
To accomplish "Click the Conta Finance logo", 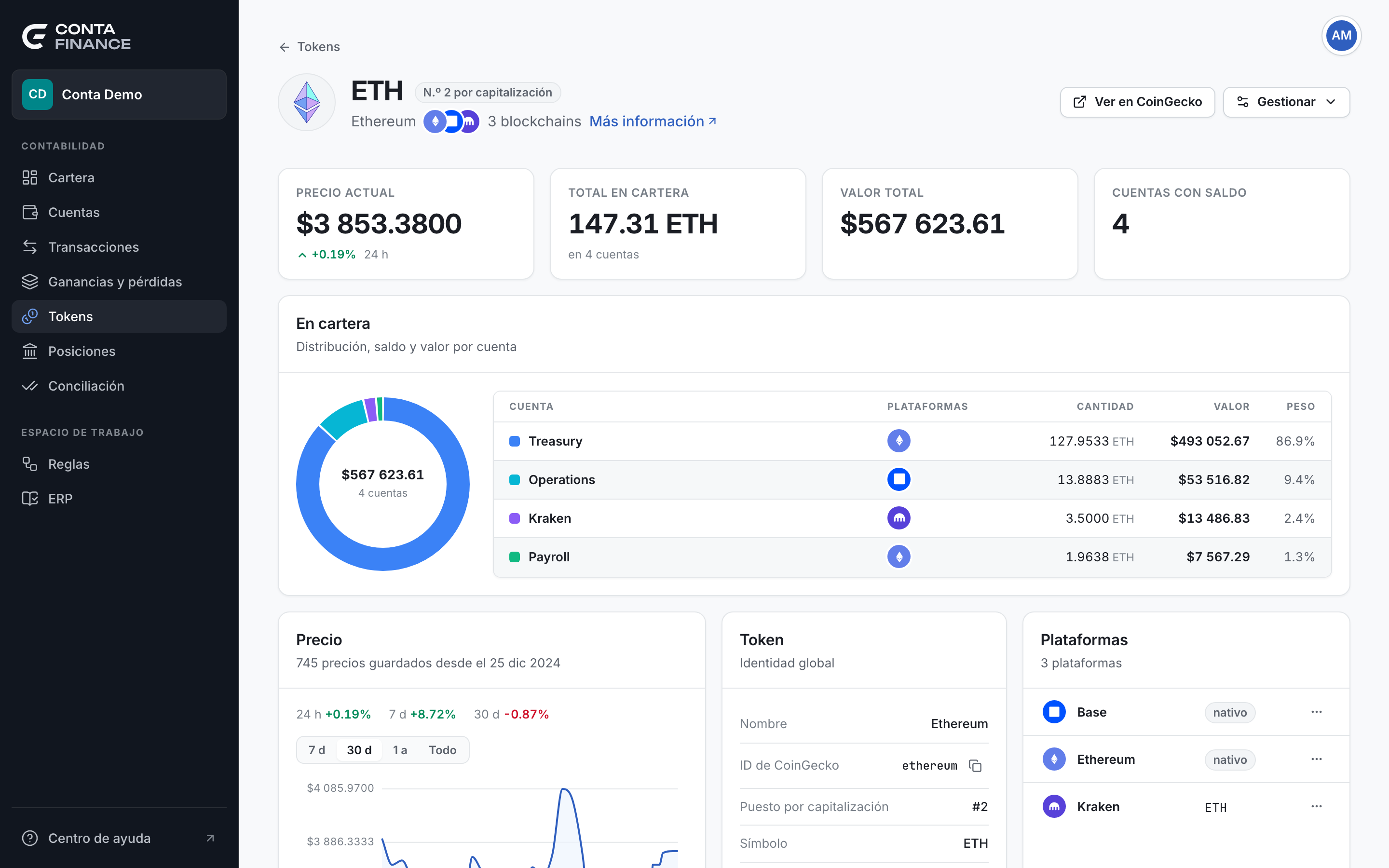I will click(x=76, y=37).
